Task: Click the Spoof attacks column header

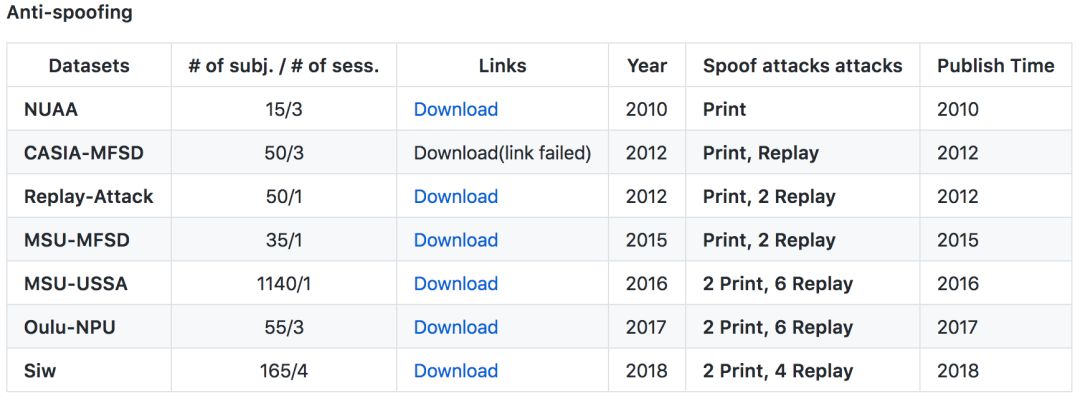Action: pos(802,66)
